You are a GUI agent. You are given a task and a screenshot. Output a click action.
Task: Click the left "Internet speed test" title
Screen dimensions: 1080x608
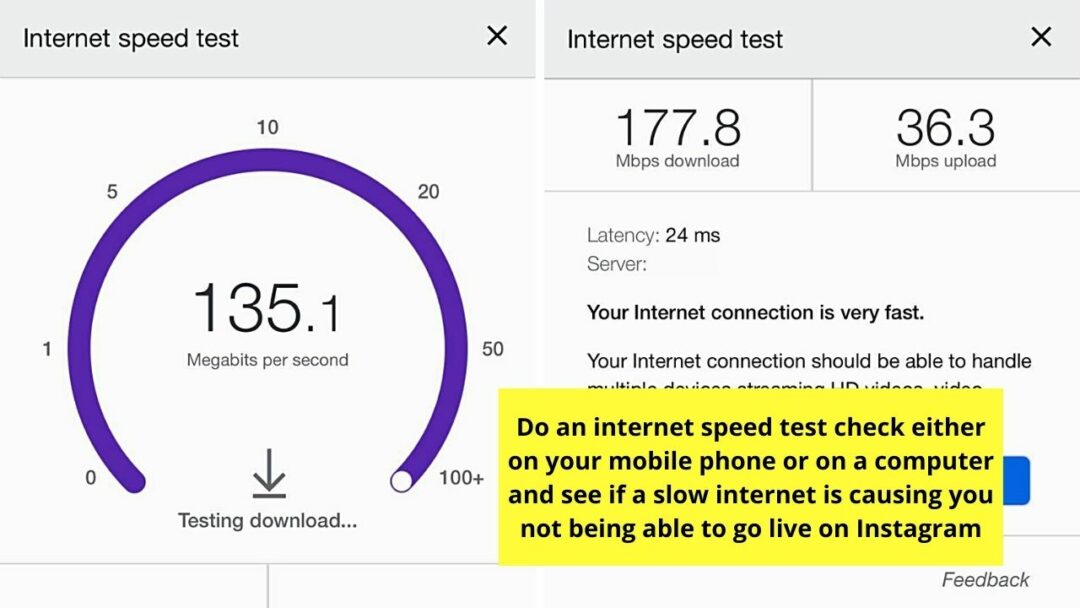coord(131,39)
